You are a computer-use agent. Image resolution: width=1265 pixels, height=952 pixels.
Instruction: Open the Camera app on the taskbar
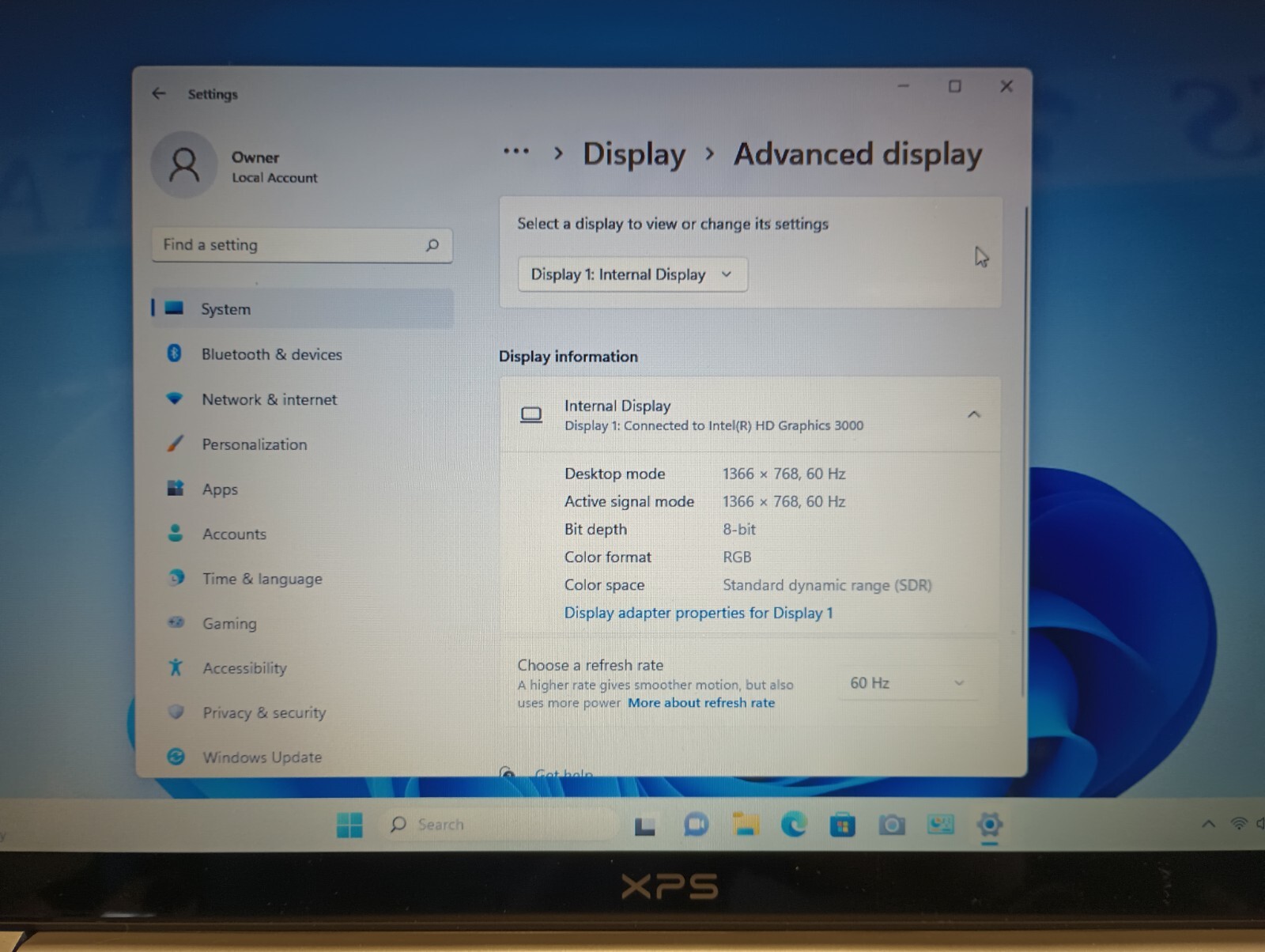(892, 825)
